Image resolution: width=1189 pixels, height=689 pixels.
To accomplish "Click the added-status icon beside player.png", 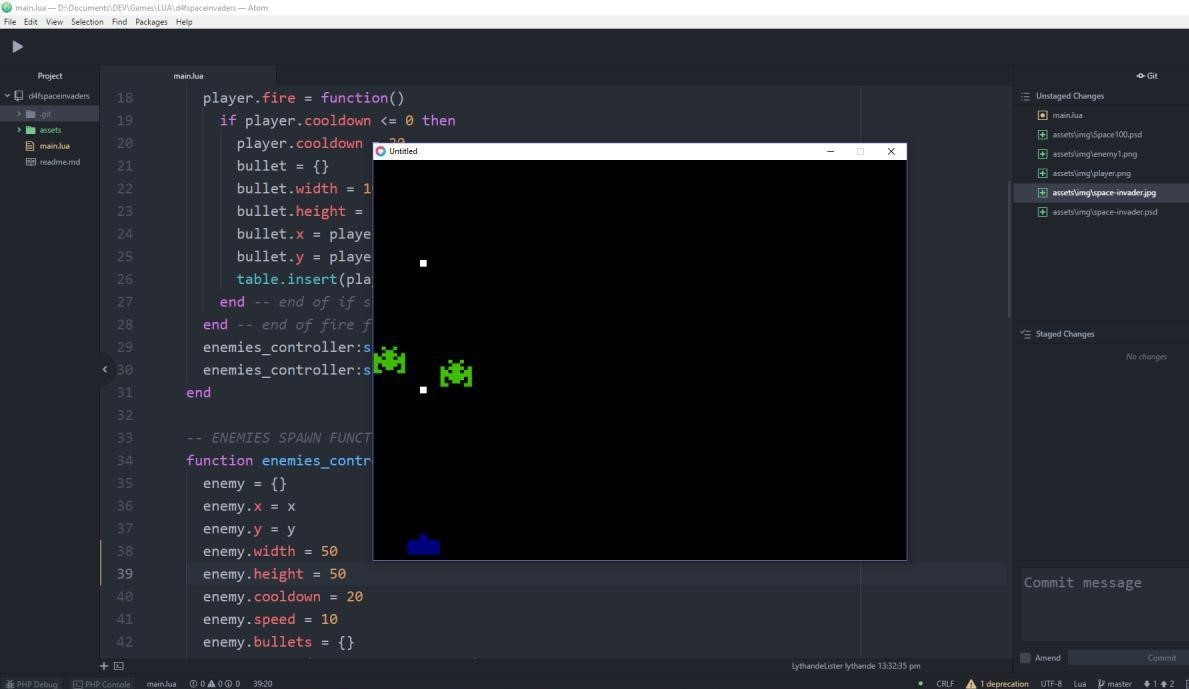I will 1043,174.
